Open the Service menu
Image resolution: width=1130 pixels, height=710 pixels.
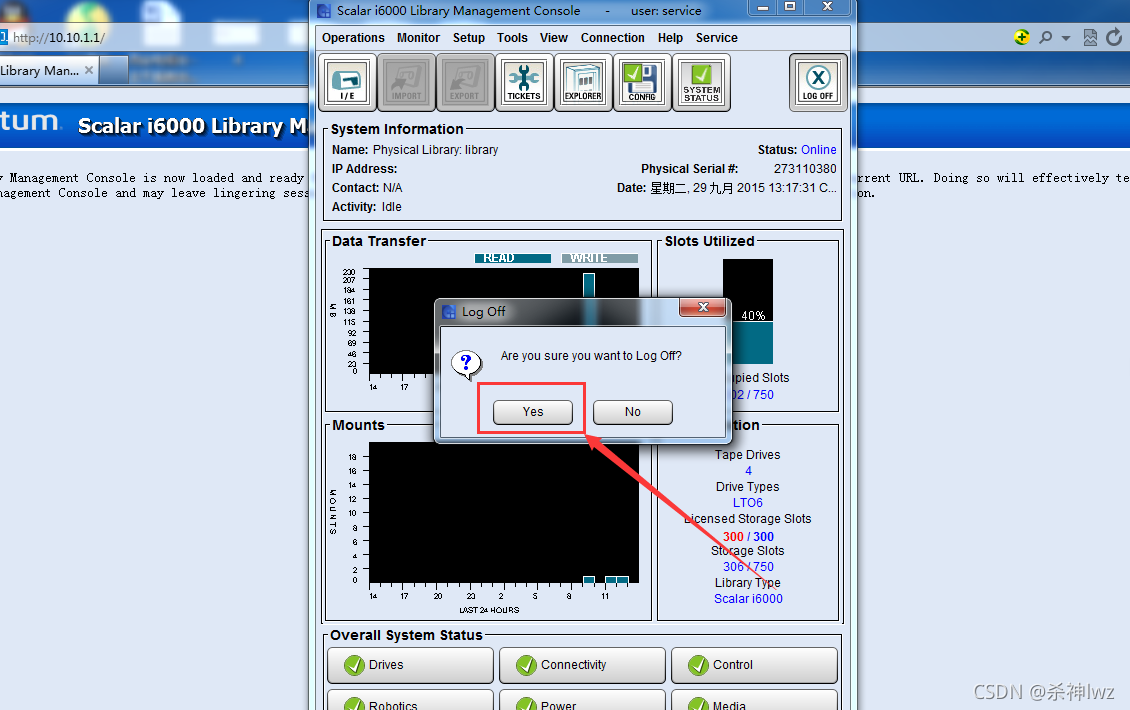click(716, 37)
